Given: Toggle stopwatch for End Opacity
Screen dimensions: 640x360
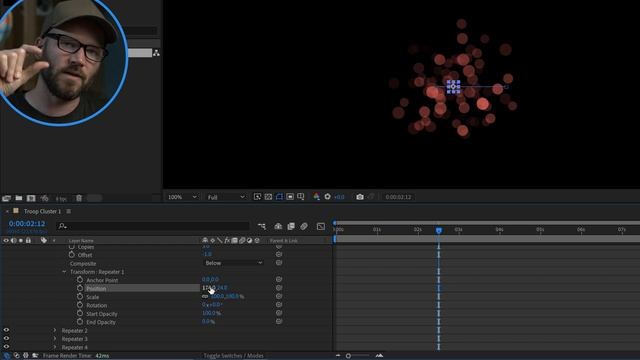Looking at the screenshot, I should click(80, 322).
